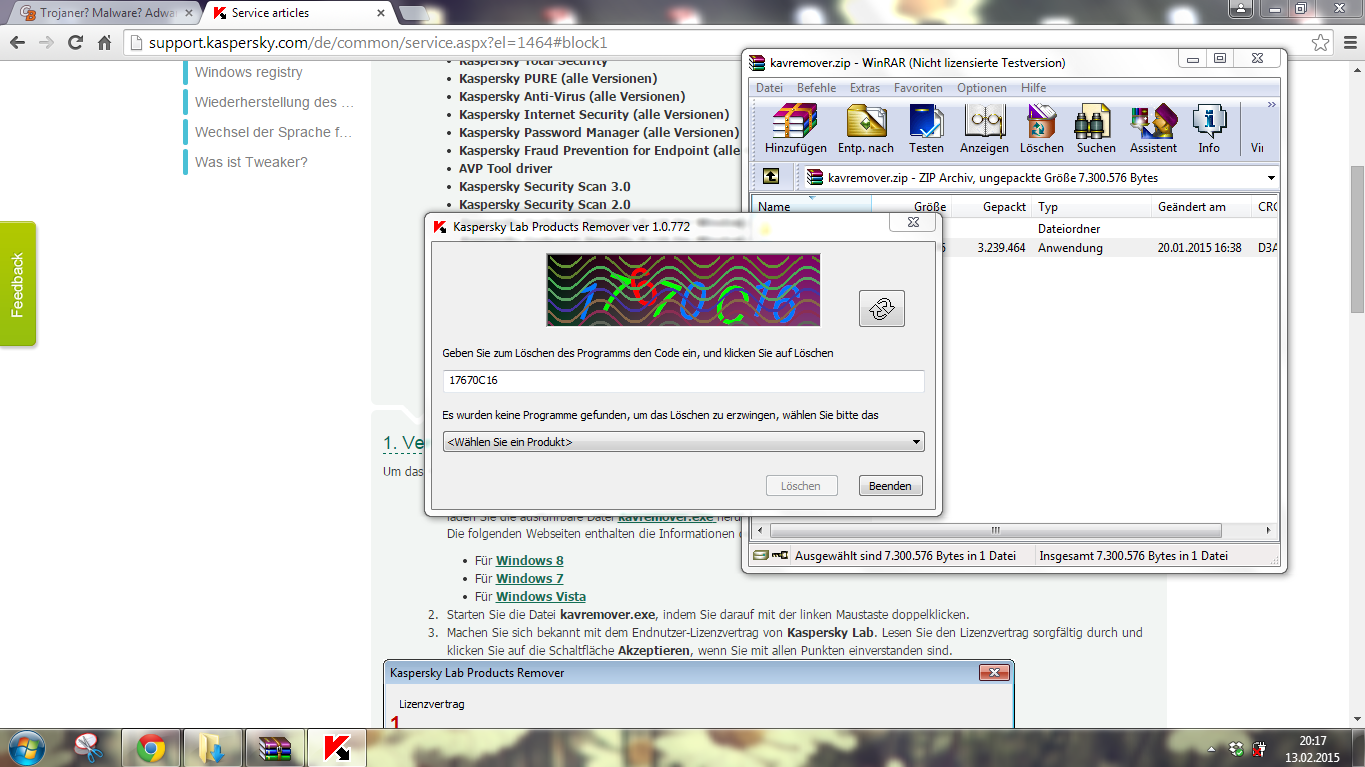Screen dimensions: 1365x767
Task: Sort WinRAR list by Geändert am column
Action: click(x=1202, y=207)
